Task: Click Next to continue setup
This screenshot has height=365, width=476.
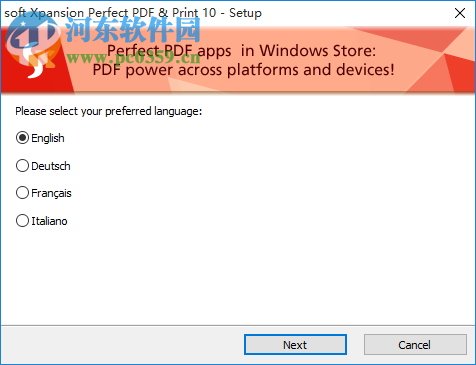Action: pyautogui.click(x=295, y=344)
